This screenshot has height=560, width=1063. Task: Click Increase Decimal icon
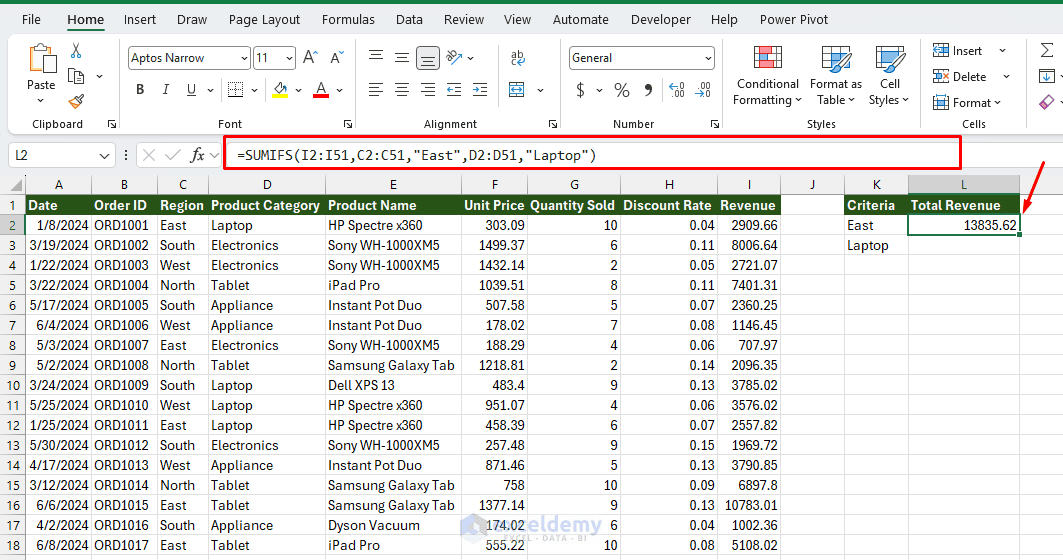pos(677,89)
